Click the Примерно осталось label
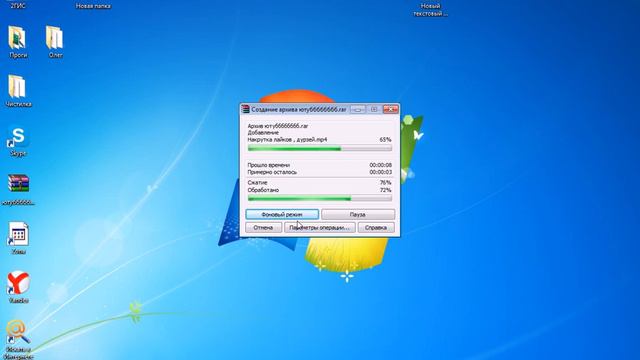 coord(272,172)
